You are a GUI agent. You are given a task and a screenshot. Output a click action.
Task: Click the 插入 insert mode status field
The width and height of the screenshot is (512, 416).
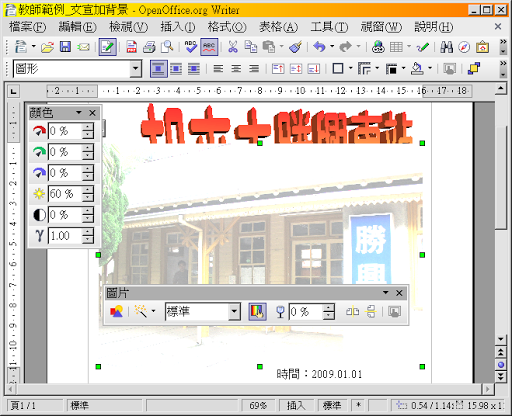click(296, 405)
